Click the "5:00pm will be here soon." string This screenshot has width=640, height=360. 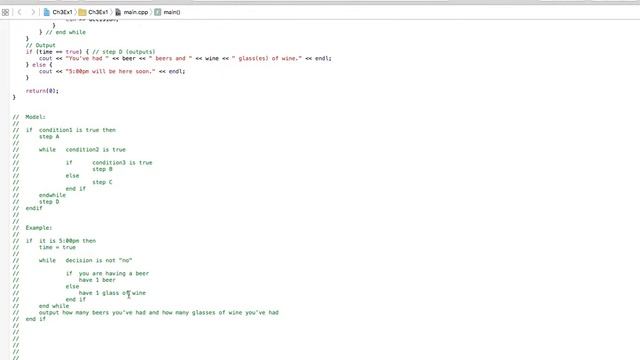[110, 71]
